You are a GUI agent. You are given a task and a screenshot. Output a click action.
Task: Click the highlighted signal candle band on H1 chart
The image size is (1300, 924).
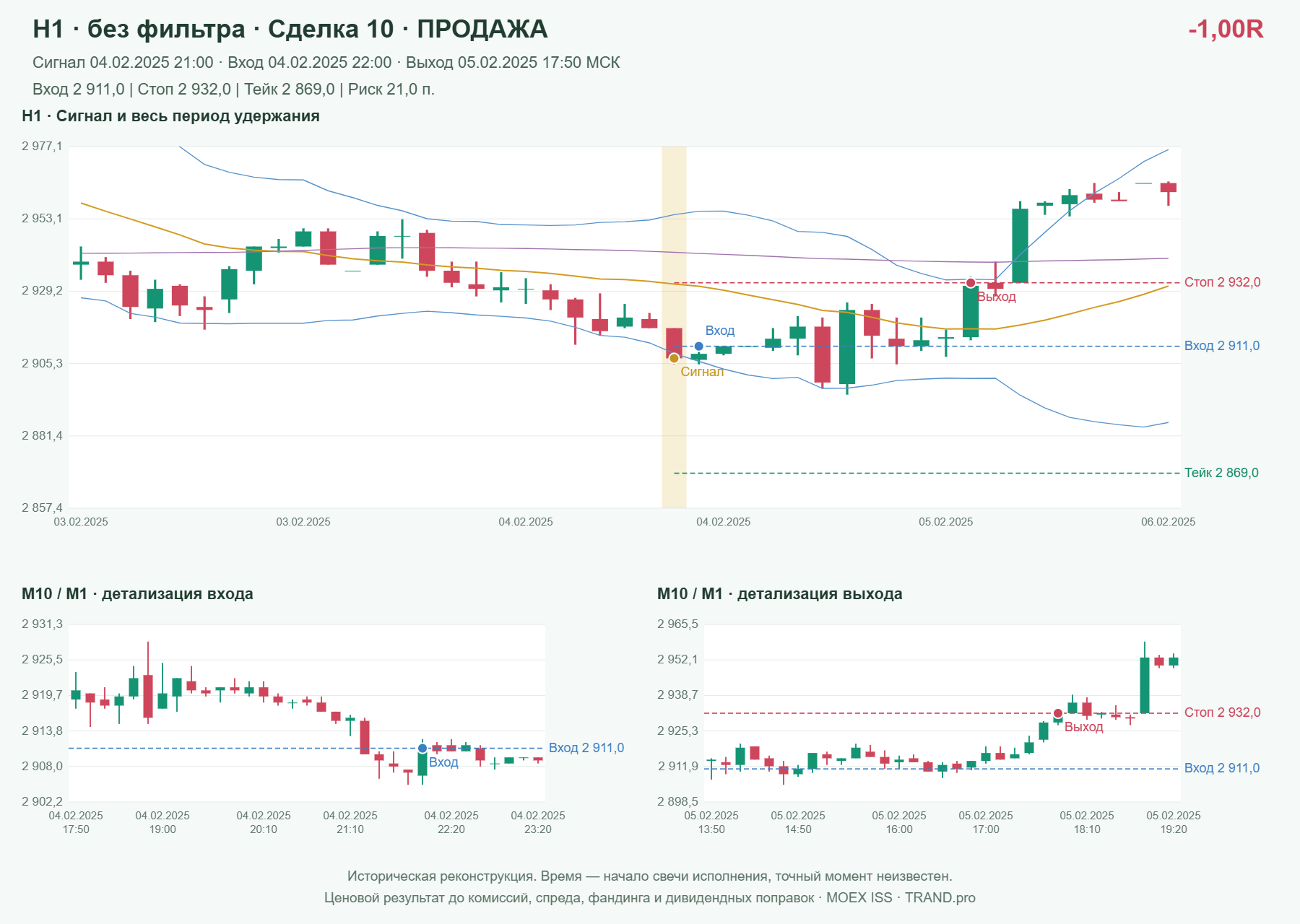pos(674,327)
